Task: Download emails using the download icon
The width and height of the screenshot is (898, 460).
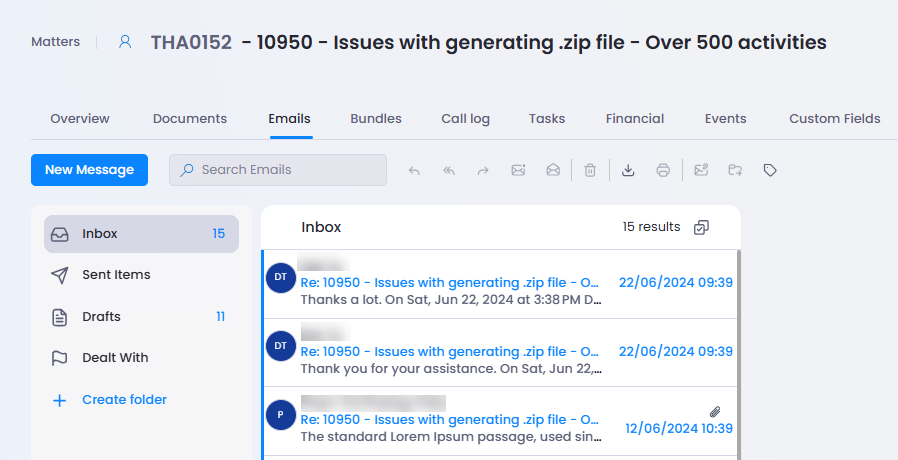Action: pos(628,170)
